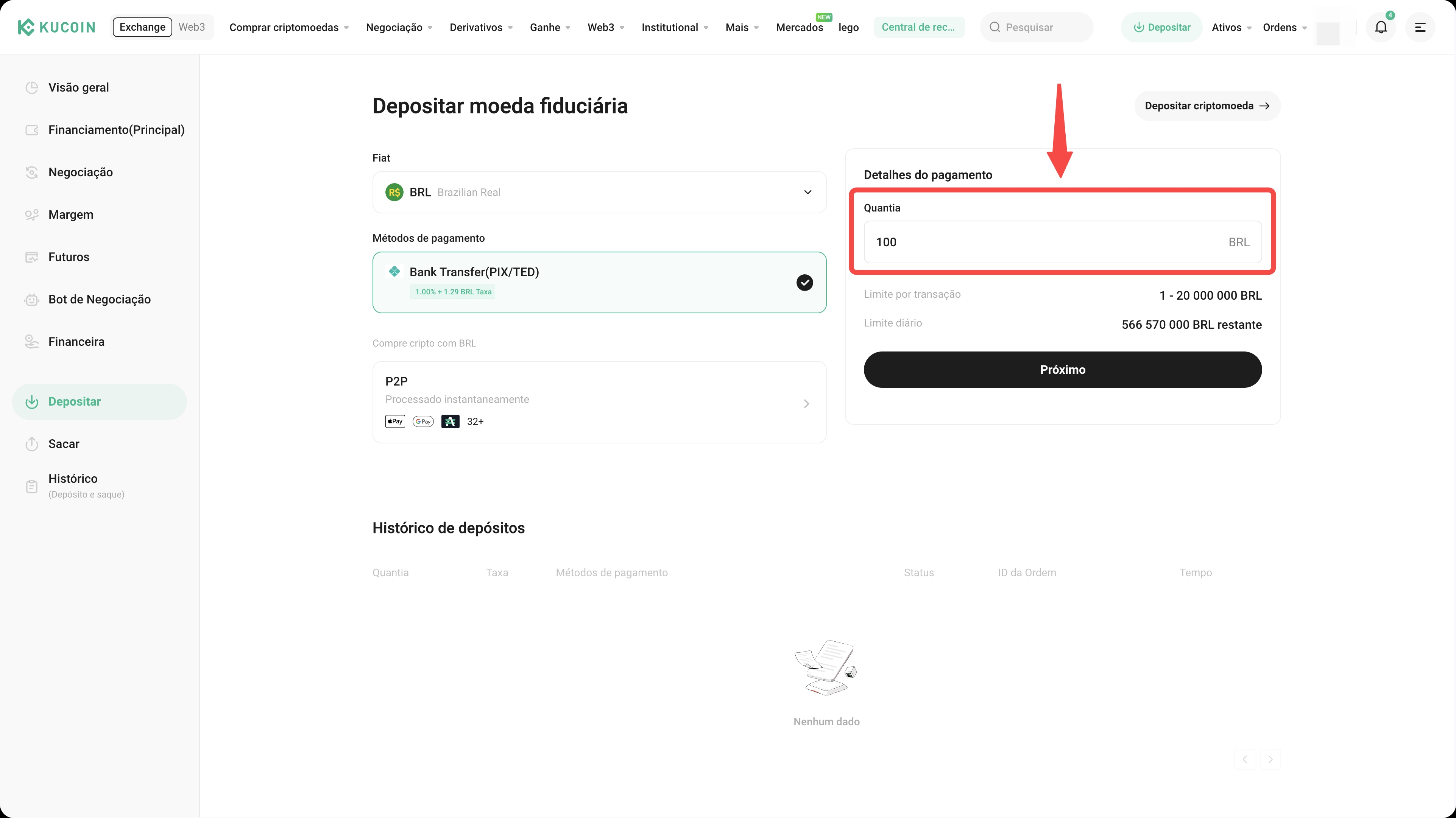Go to Sacar in sidebar
The height and width of the screenshot is (818, 1456).
[64, 444]
